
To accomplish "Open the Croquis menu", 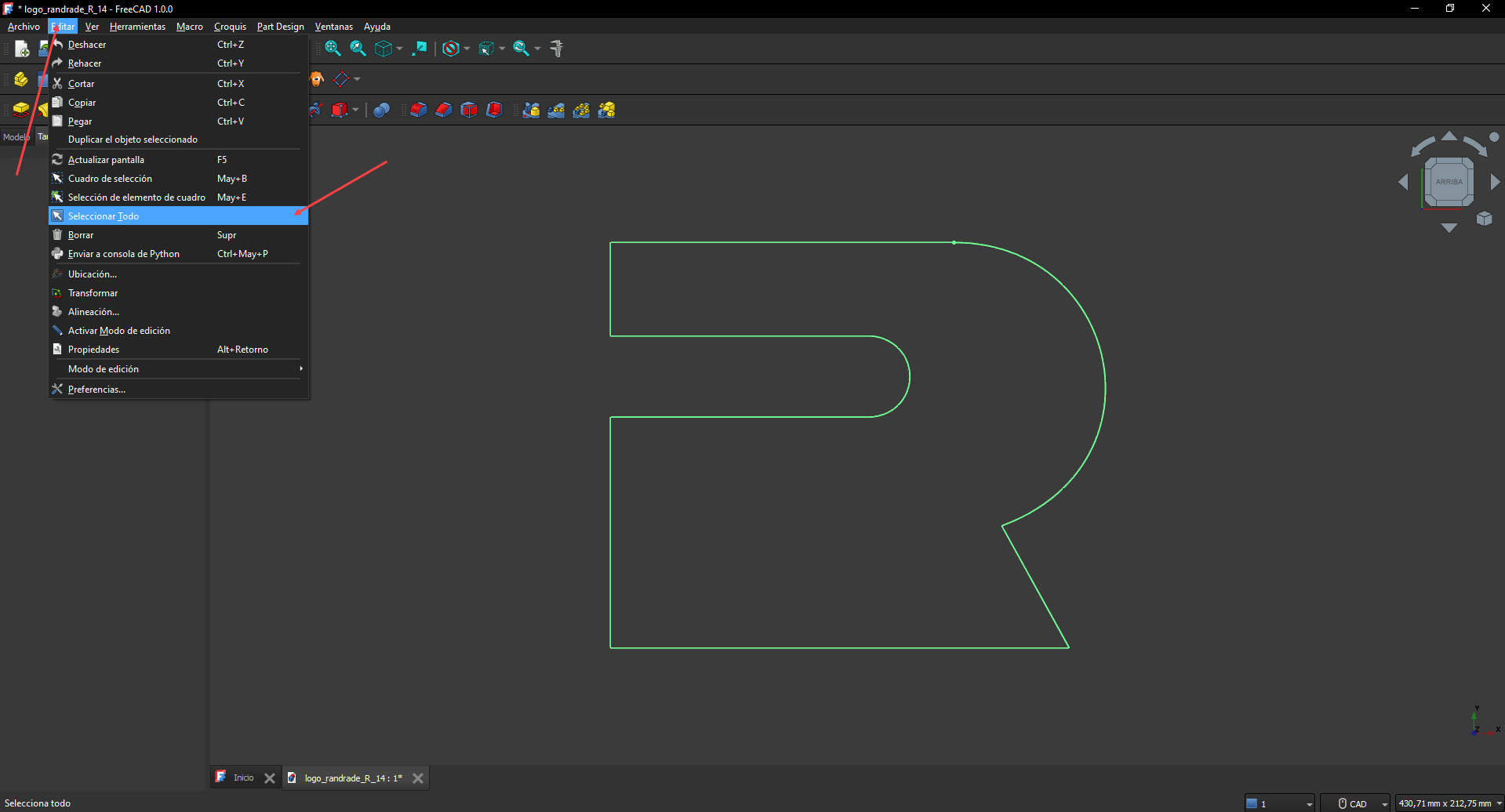I will pos(230,27).
